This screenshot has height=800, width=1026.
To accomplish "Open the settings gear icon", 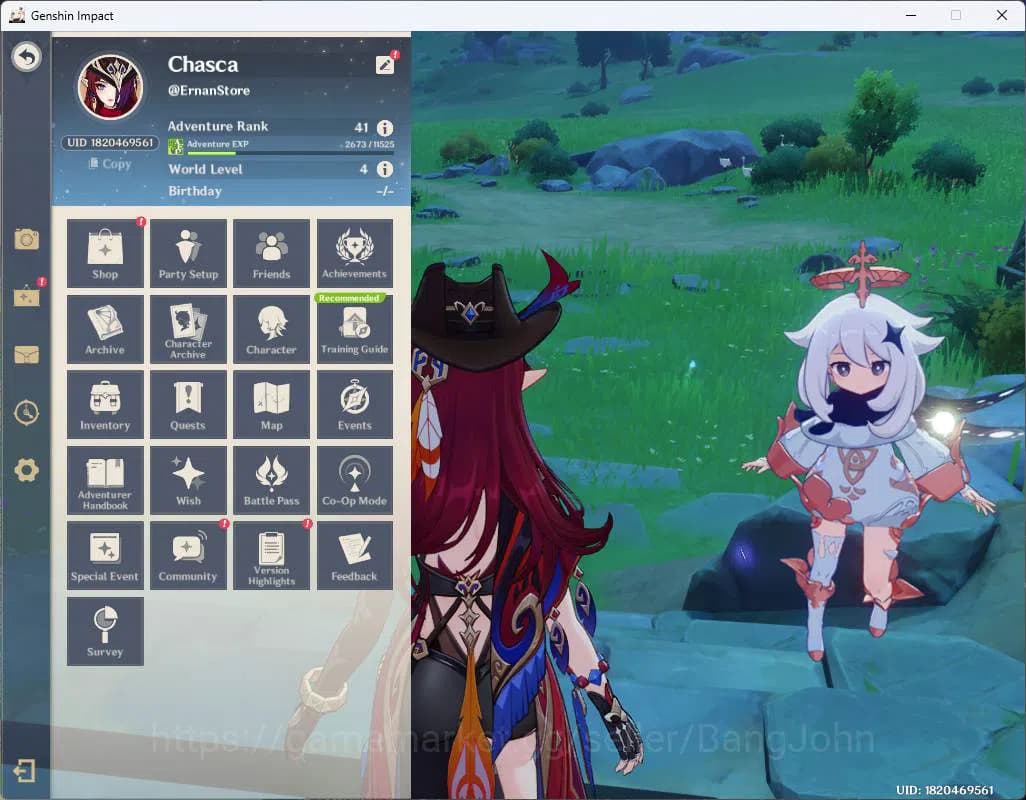I will pyautogui.click(x=26, y=470).
